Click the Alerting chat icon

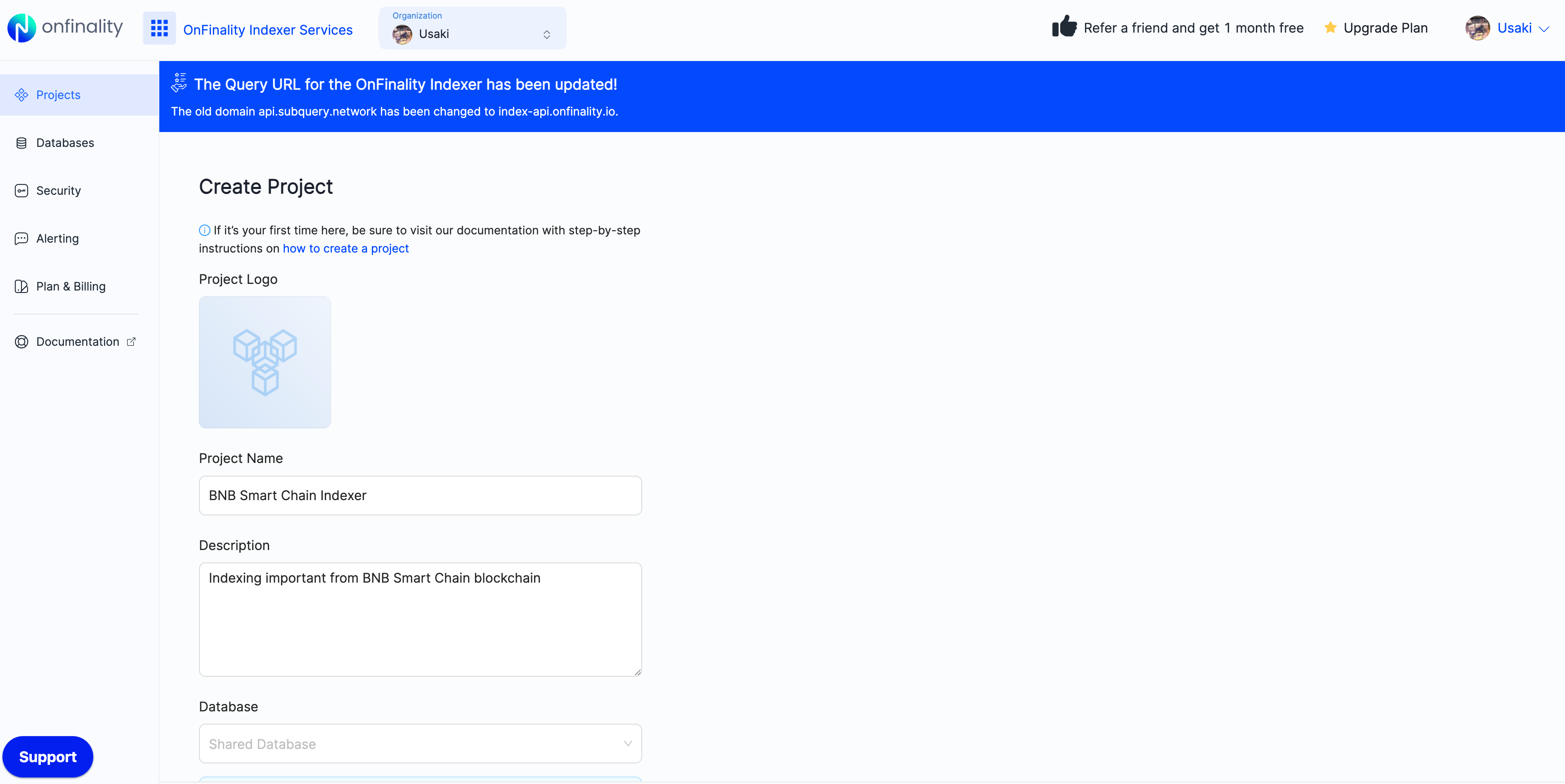click(21, 239)
